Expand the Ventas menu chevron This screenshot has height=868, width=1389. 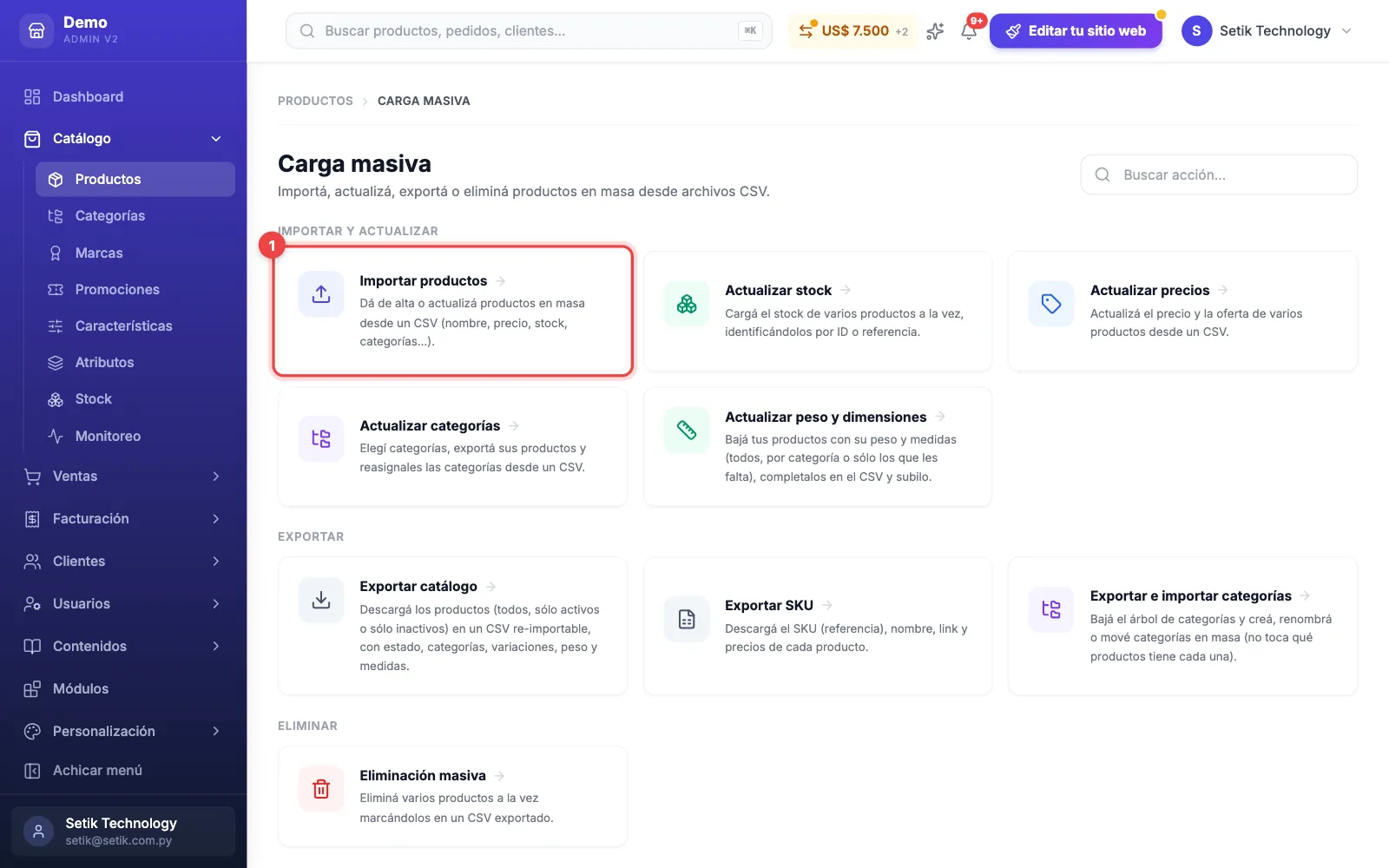point(216,477)
